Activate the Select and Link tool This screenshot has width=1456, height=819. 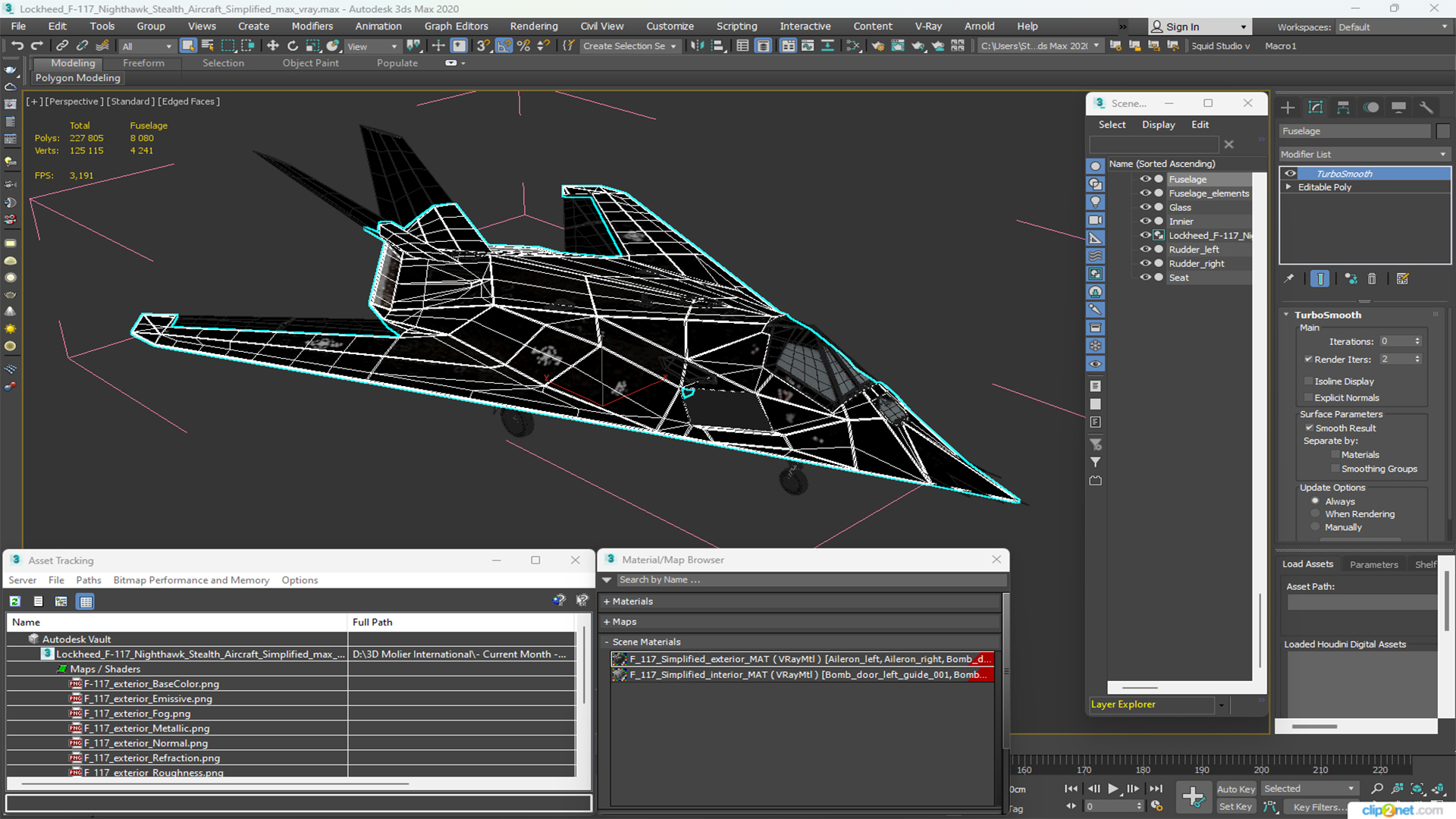pos(62,46)
